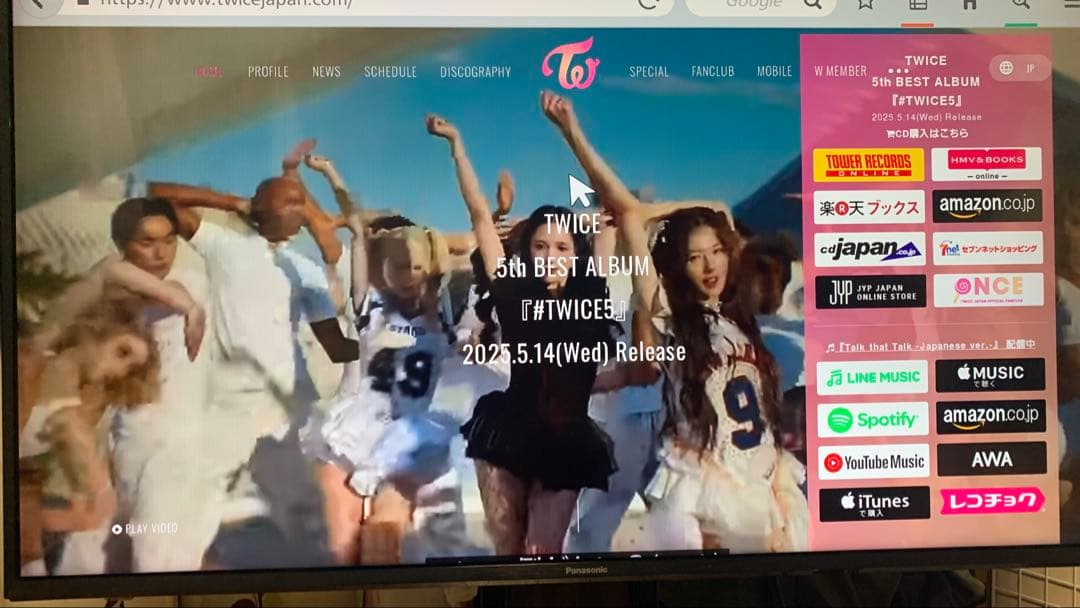Open the Tower Records Online store badge

(x=868, y=165)
